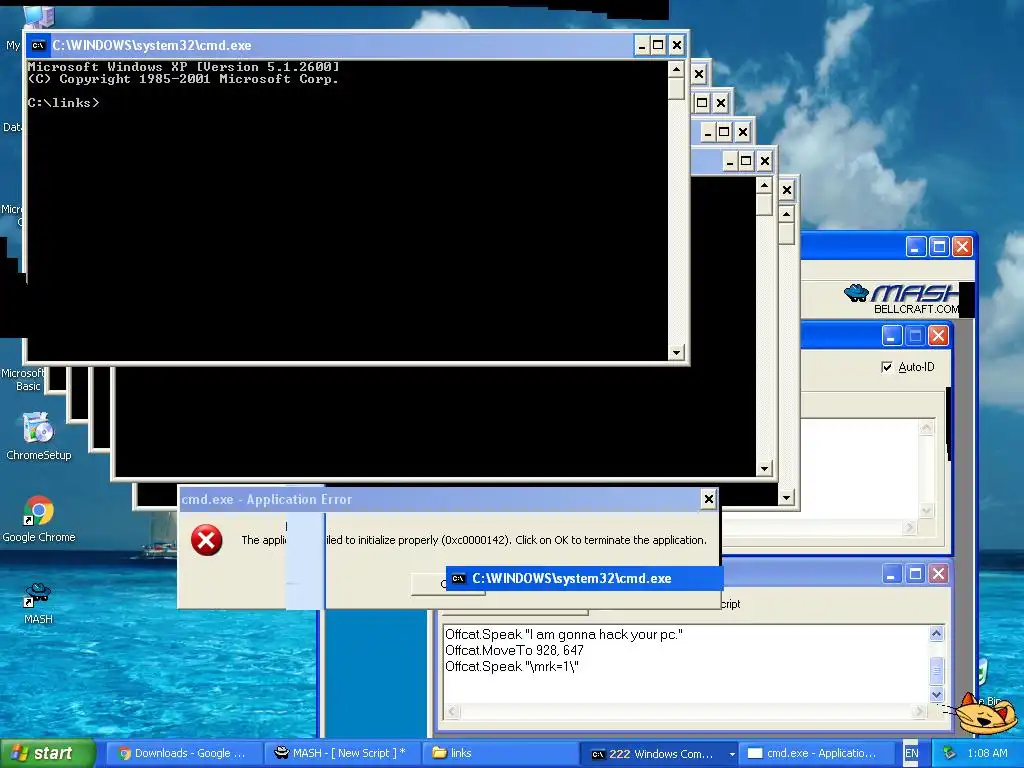Close the MASH main window
This screenshot has width=1024, height=768.
point(962,247)
